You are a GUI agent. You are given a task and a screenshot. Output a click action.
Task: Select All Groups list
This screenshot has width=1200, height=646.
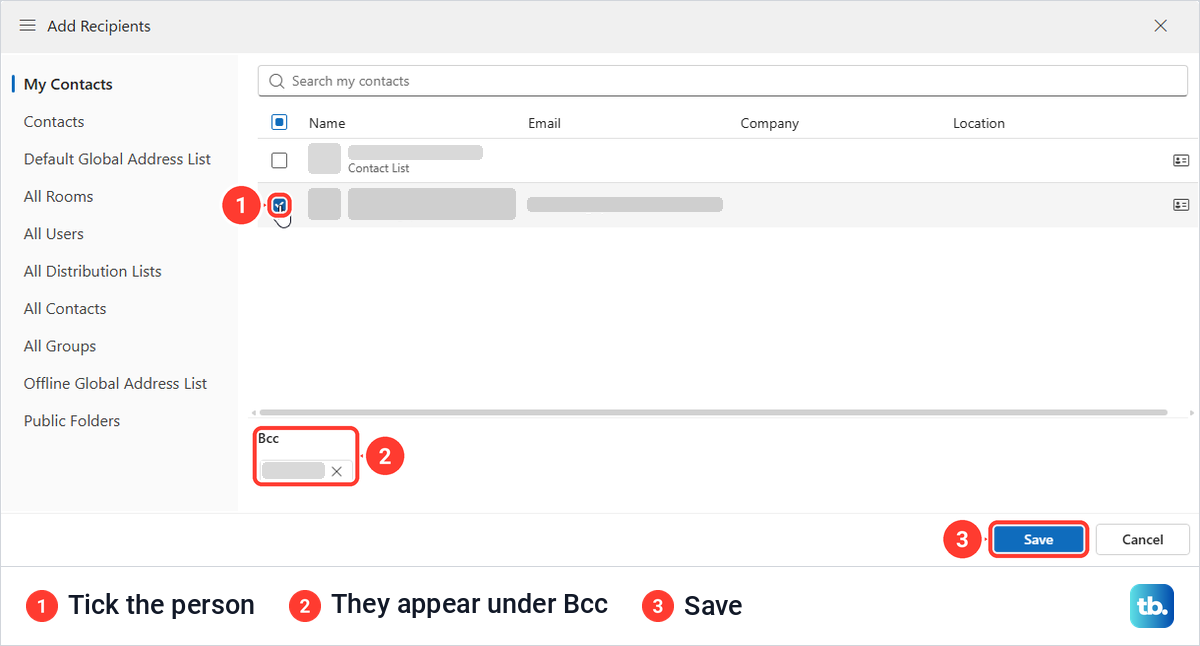pyautogui.click(x=60, y=346)
